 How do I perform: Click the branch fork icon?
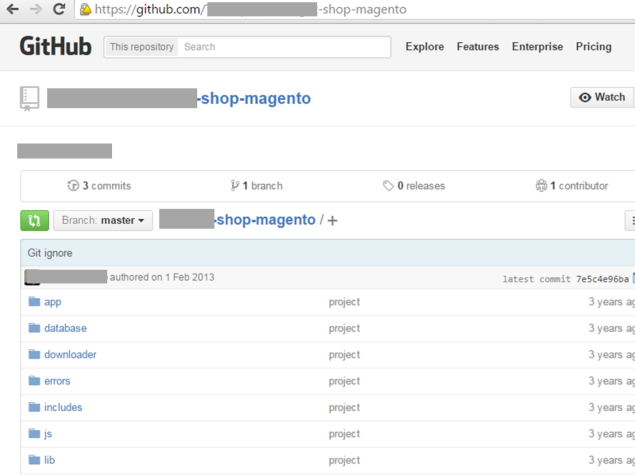pos(234,186)
